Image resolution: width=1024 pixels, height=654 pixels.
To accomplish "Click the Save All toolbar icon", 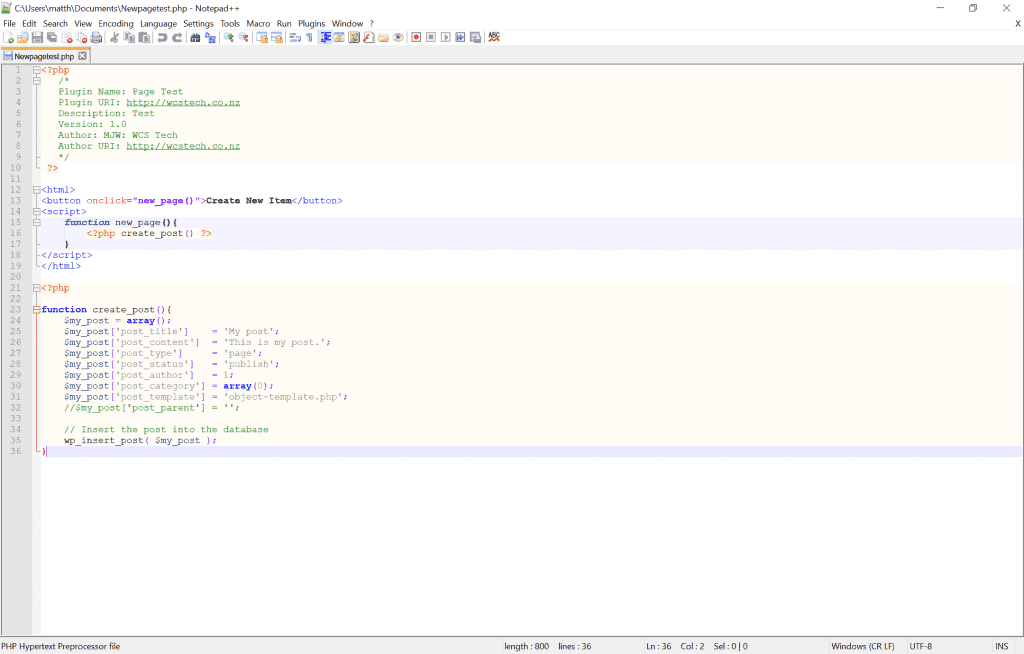I will point(52,37).
